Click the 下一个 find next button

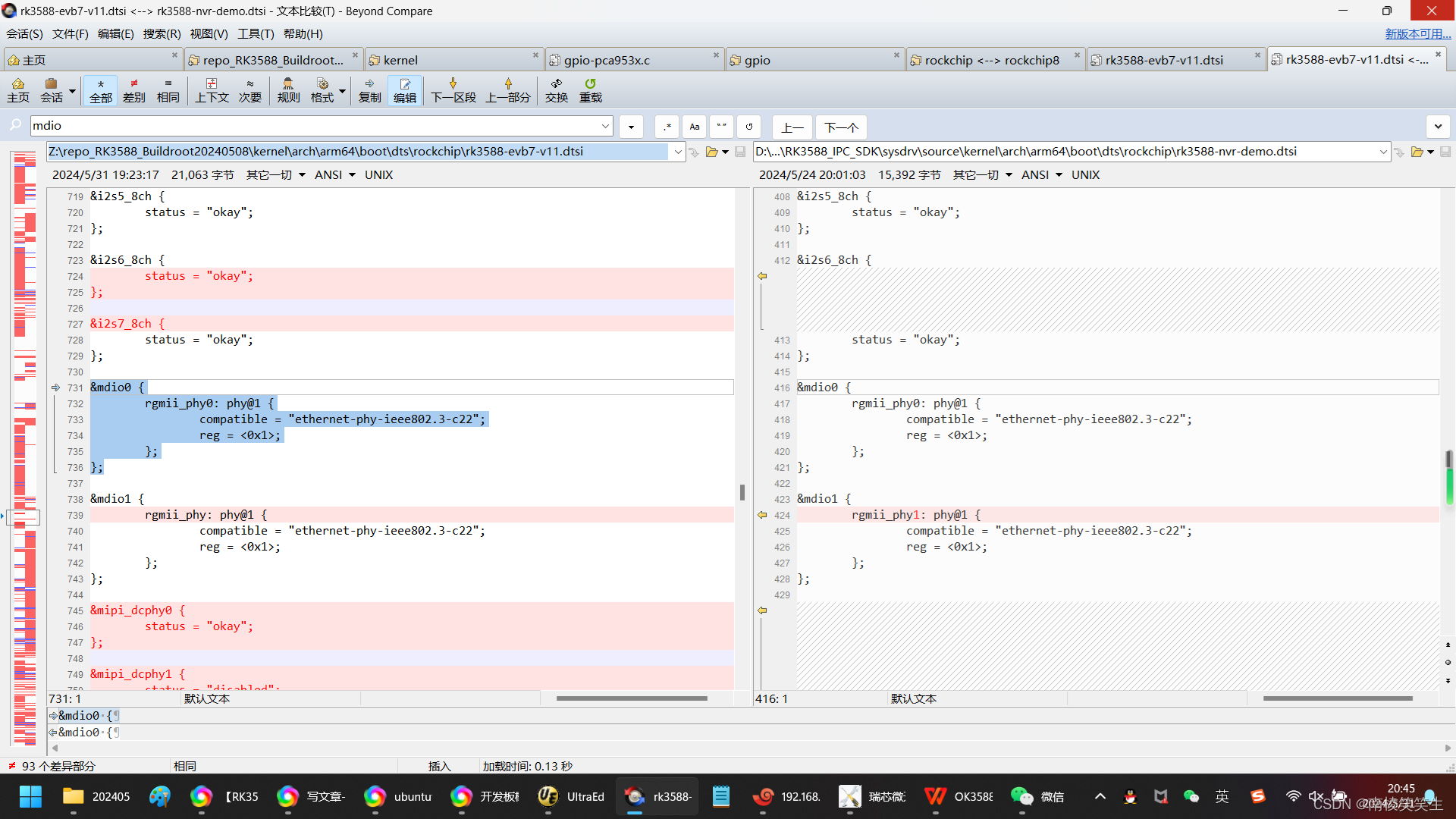[x=841, y=127]
